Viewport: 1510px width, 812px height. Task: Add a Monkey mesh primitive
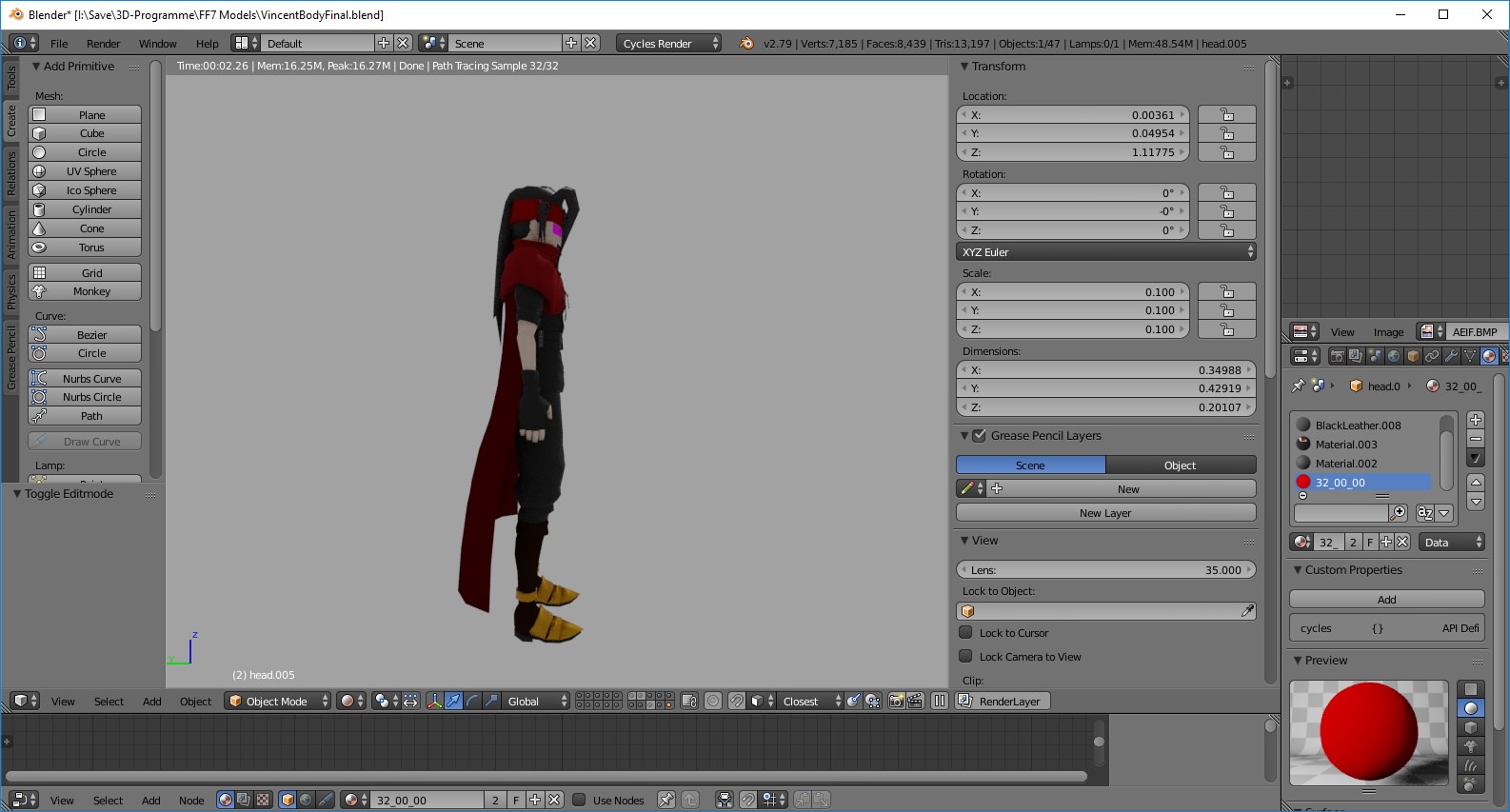[x=85, y=291]
